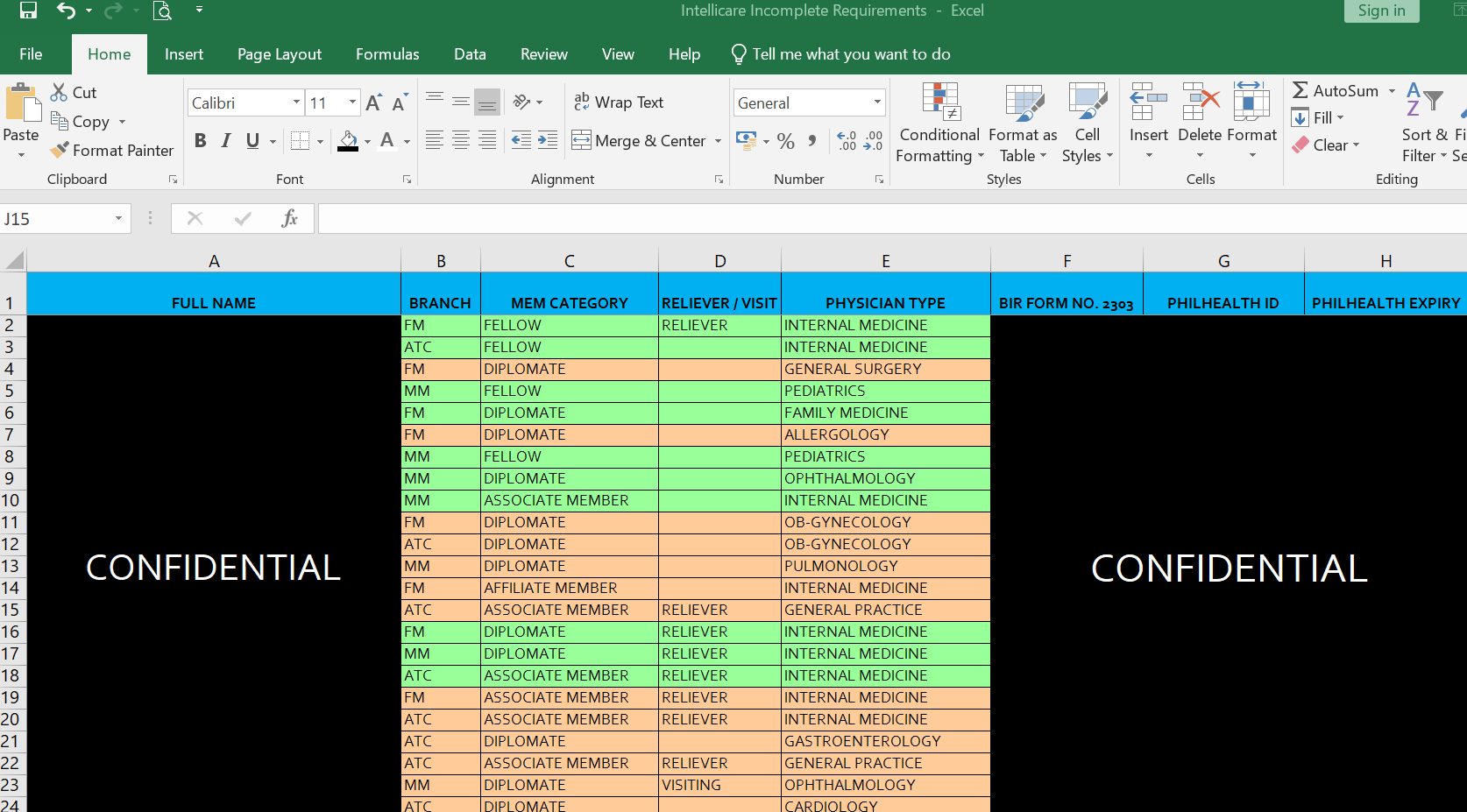Apply the font color
The image size is (1467, 812).
387,140
